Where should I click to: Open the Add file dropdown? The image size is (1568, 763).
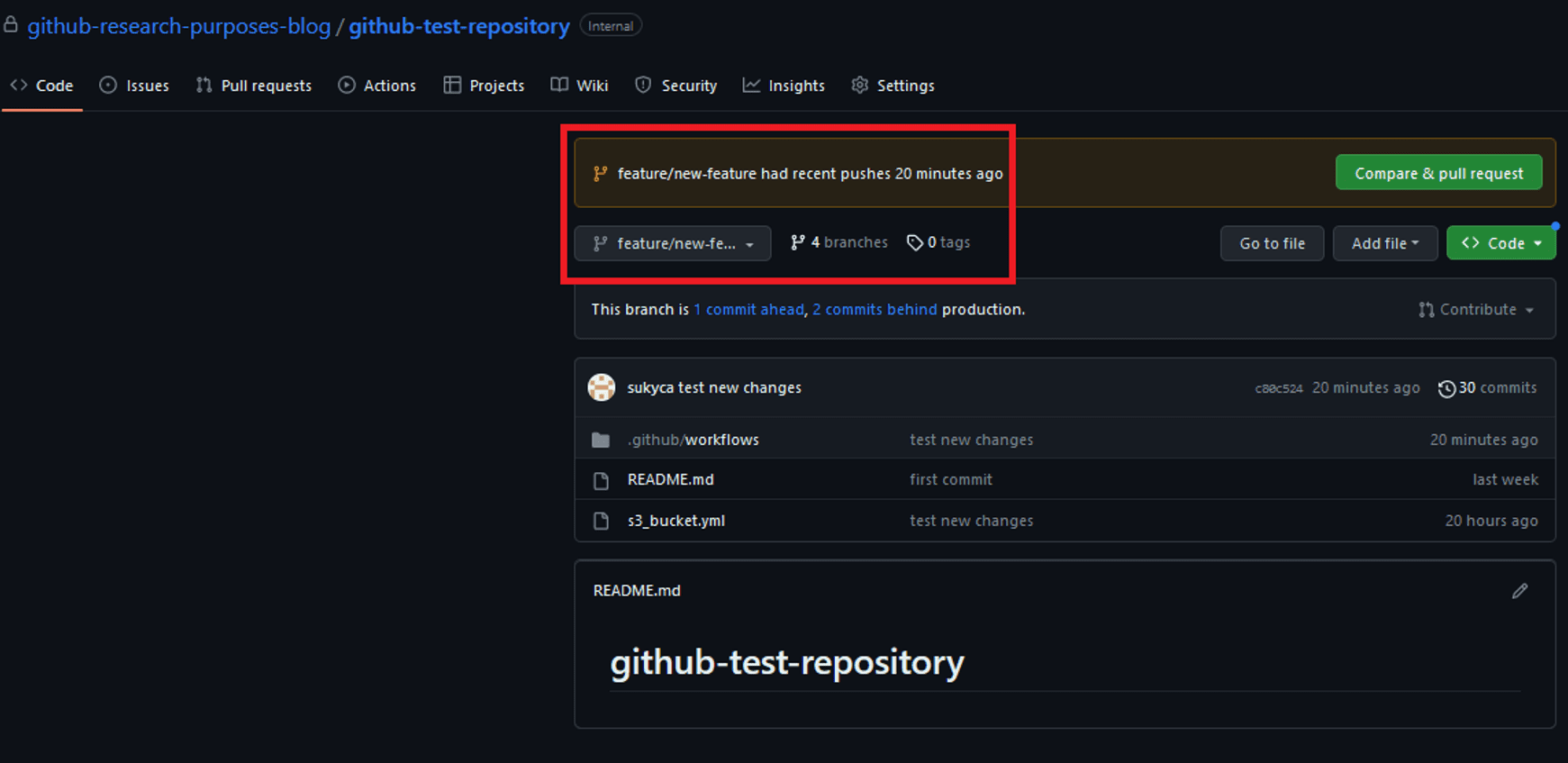(1384, 243)
